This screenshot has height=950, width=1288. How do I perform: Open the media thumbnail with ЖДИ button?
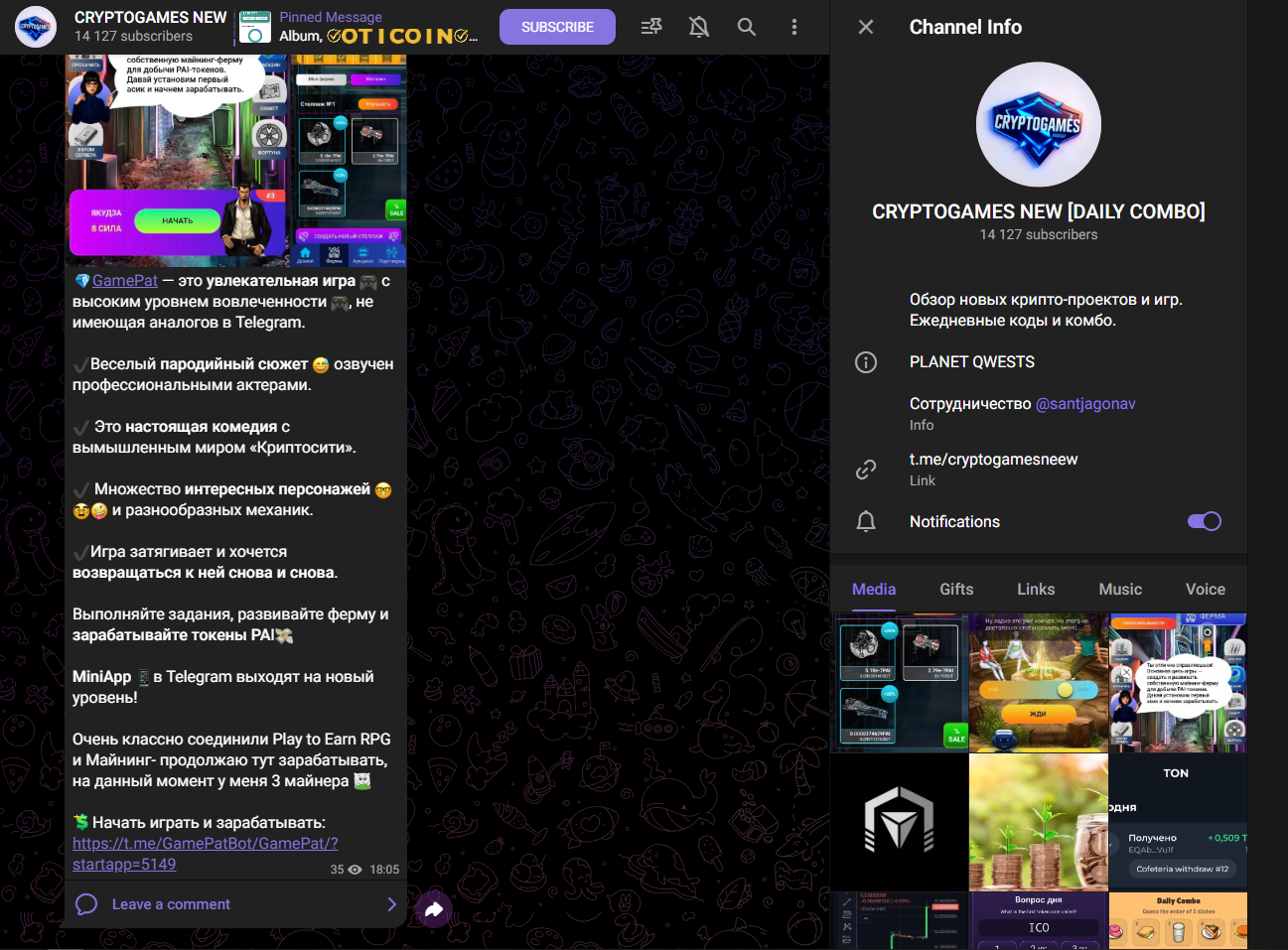1039,683
